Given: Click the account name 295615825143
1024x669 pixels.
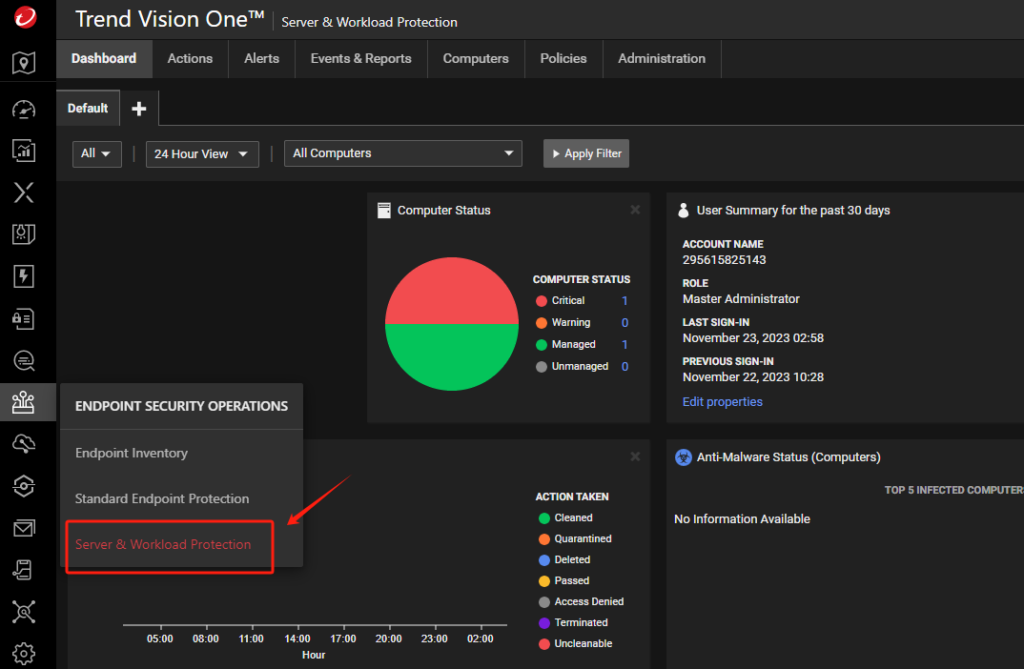Looking at the screenshot, I should point(724,260).
